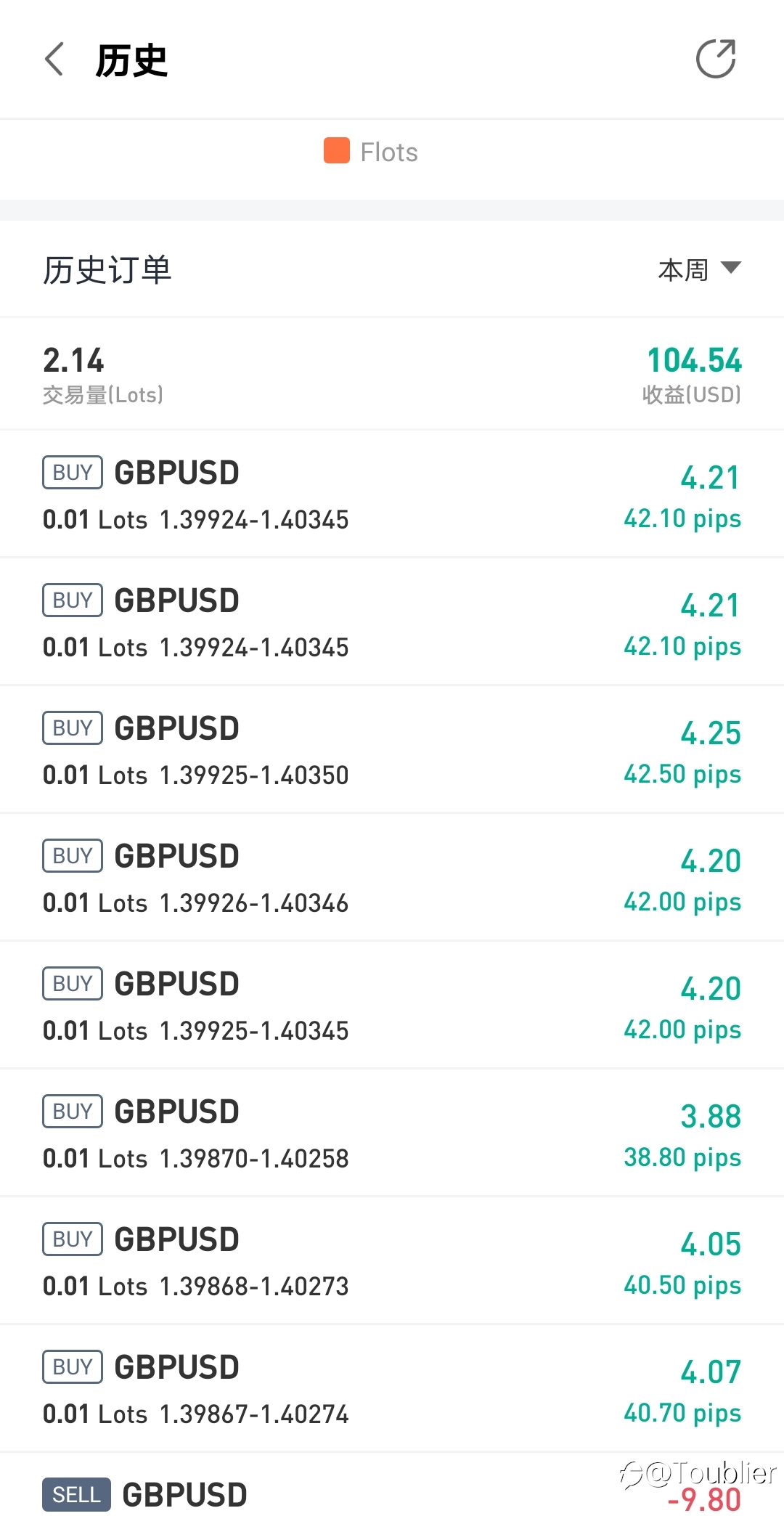Open the SELL GBPUSD order with -9.80
The image size is (784, 1516).
click(392, 1485)
